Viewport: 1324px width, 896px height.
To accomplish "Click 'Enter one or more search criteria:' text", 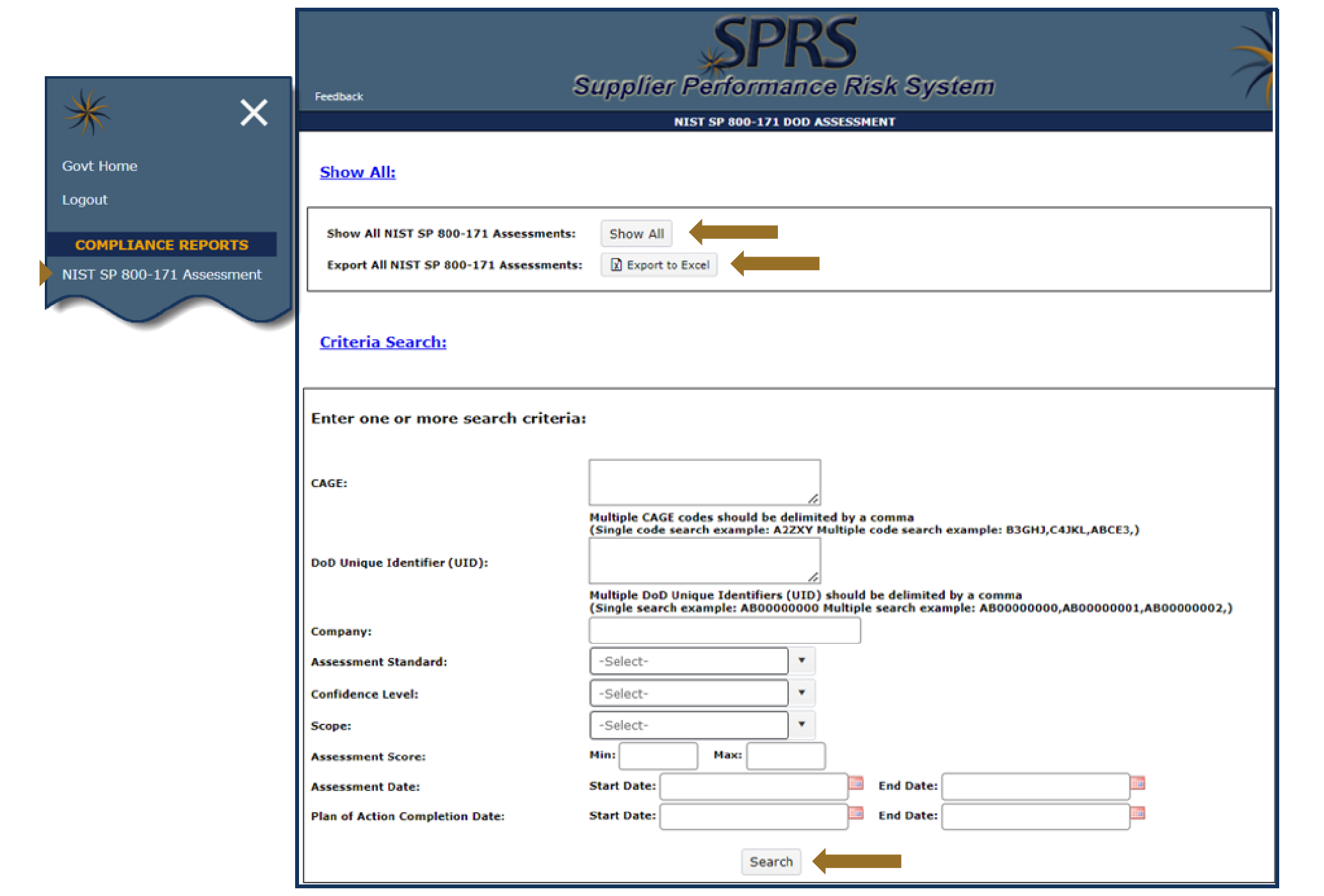I will tap(448, 419).
